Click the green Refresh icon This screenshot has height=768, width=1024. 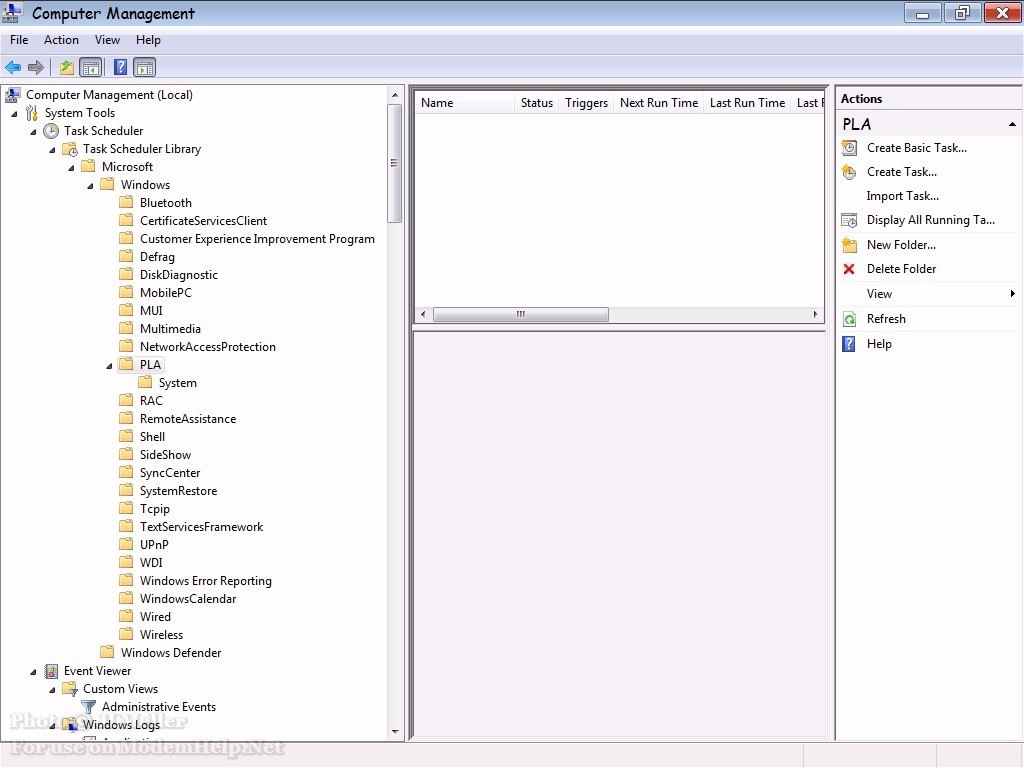point(849,319)
